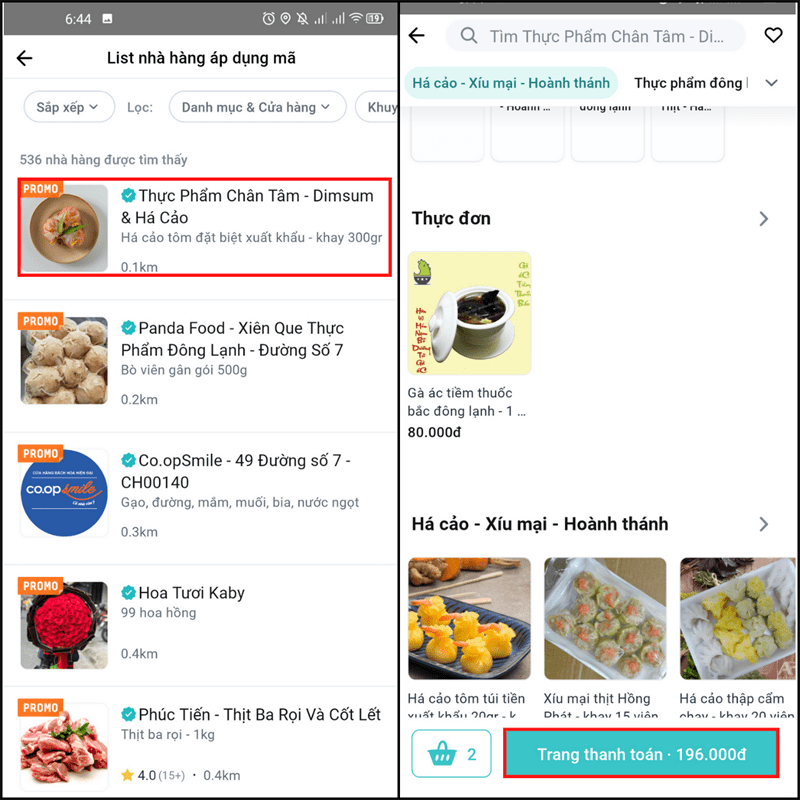
Task: Tap the search magnifier icon
Action: (x=468, y=36)
